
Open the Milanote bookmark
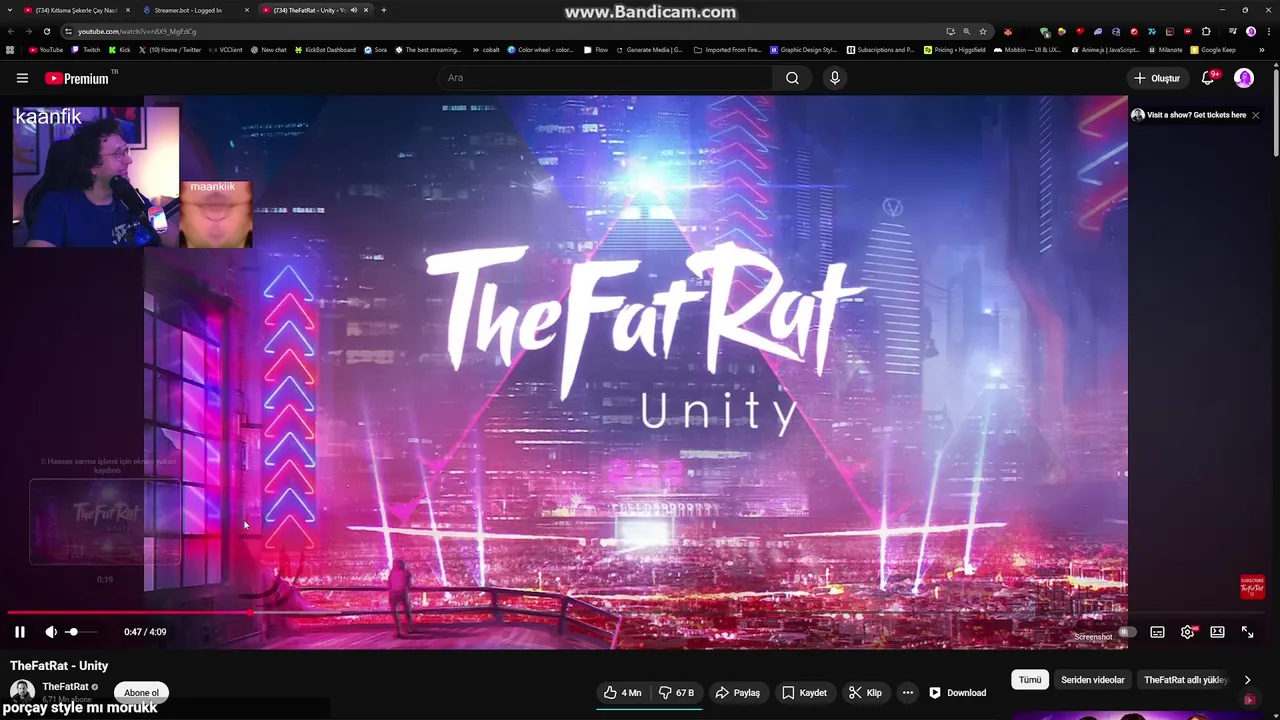[x=1164, y=49]
